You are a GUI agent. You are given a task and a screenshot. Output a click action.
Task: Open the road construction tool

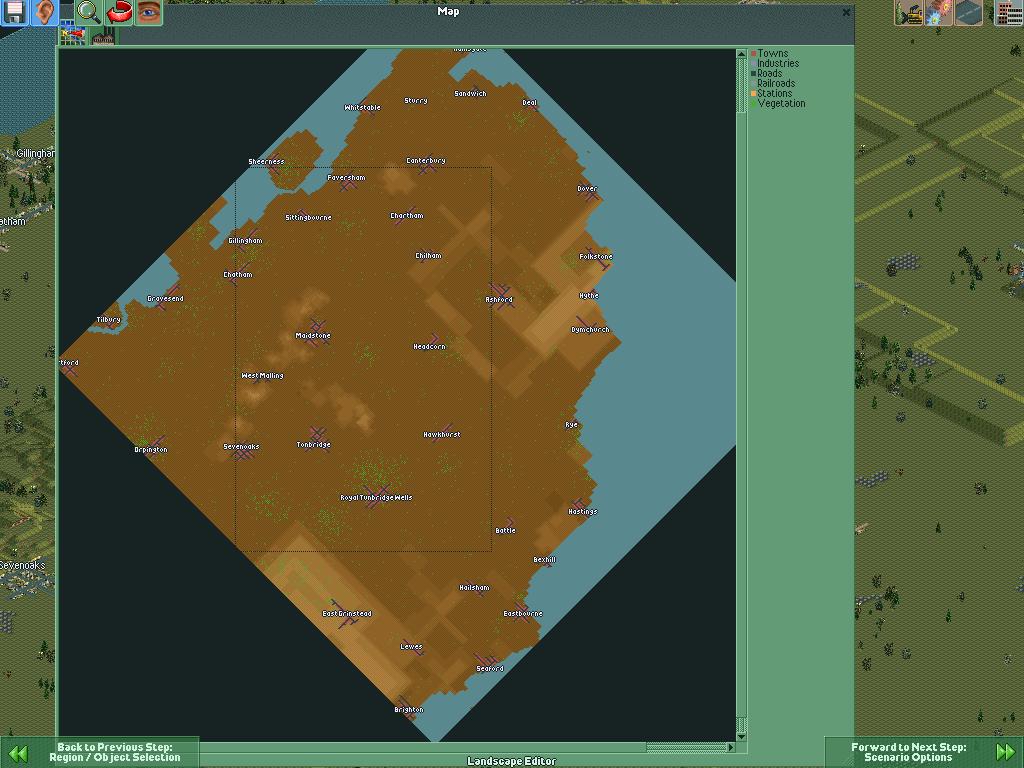968,12
